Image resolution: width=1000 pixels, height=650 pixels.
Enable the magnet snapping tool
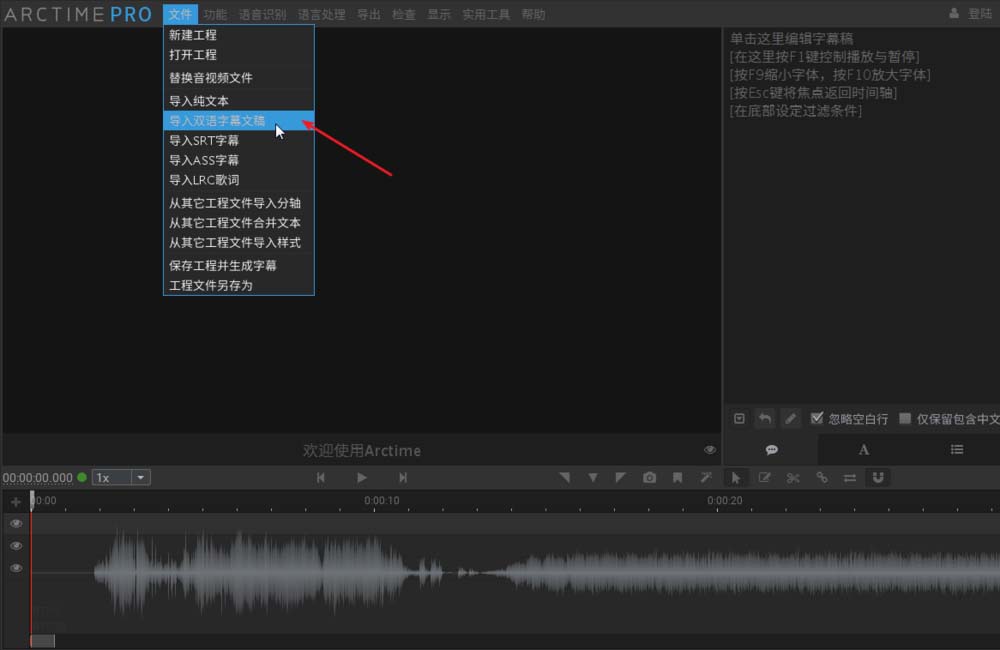tap(878, 478)
